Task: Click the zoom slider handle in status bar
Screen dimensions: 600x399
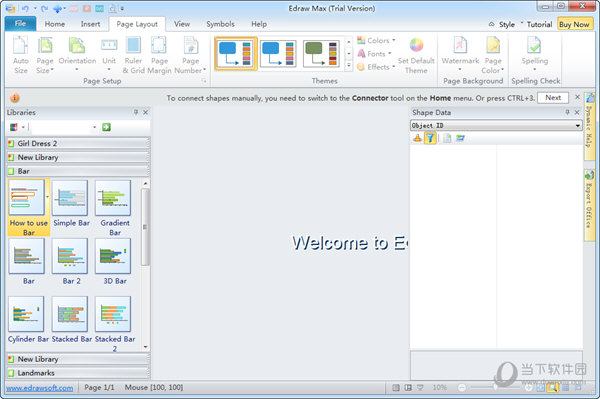Action: (x=495, y=388)
